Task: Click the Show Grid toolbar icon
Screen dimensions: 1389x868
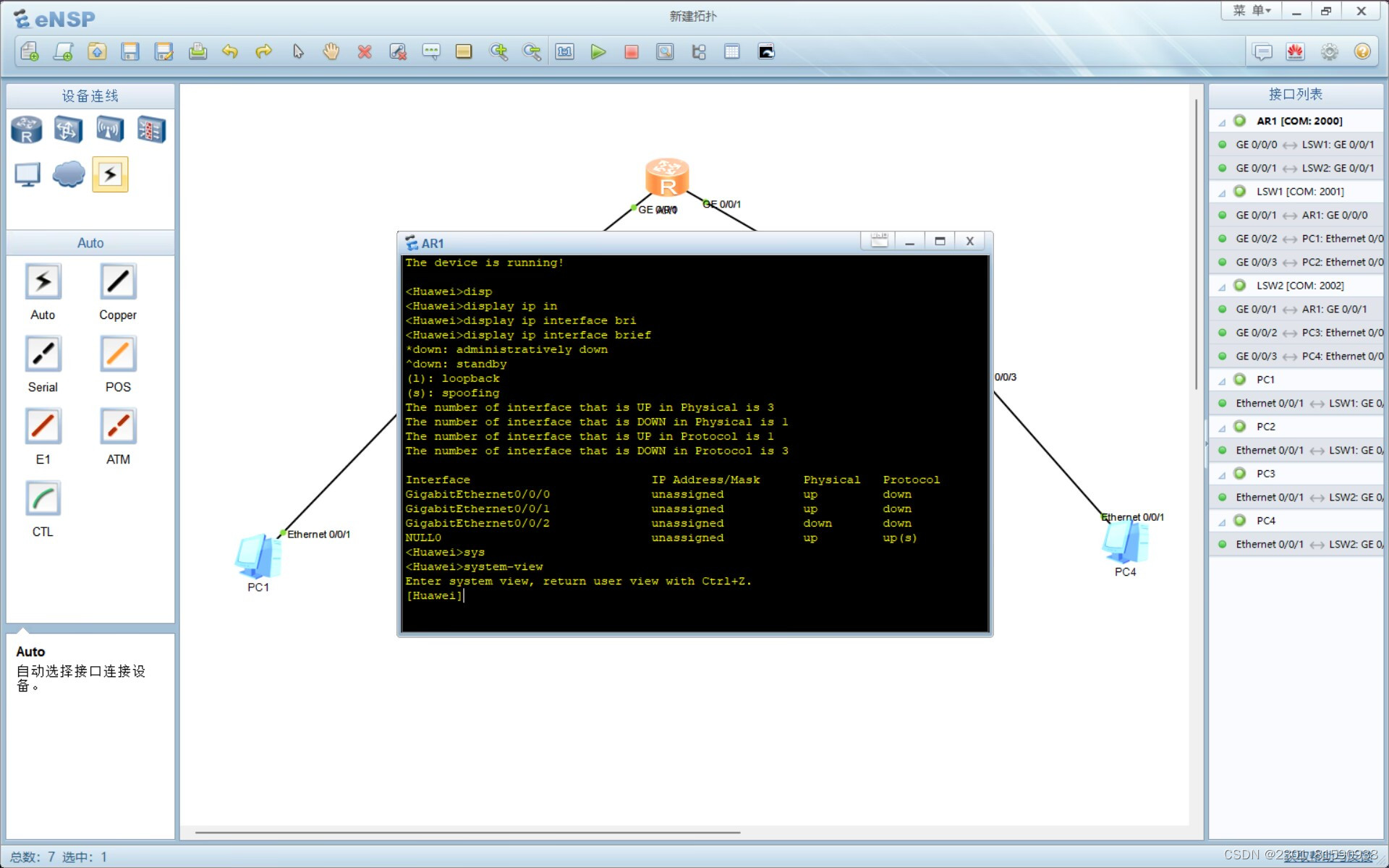Action: [x=732, y=51]
